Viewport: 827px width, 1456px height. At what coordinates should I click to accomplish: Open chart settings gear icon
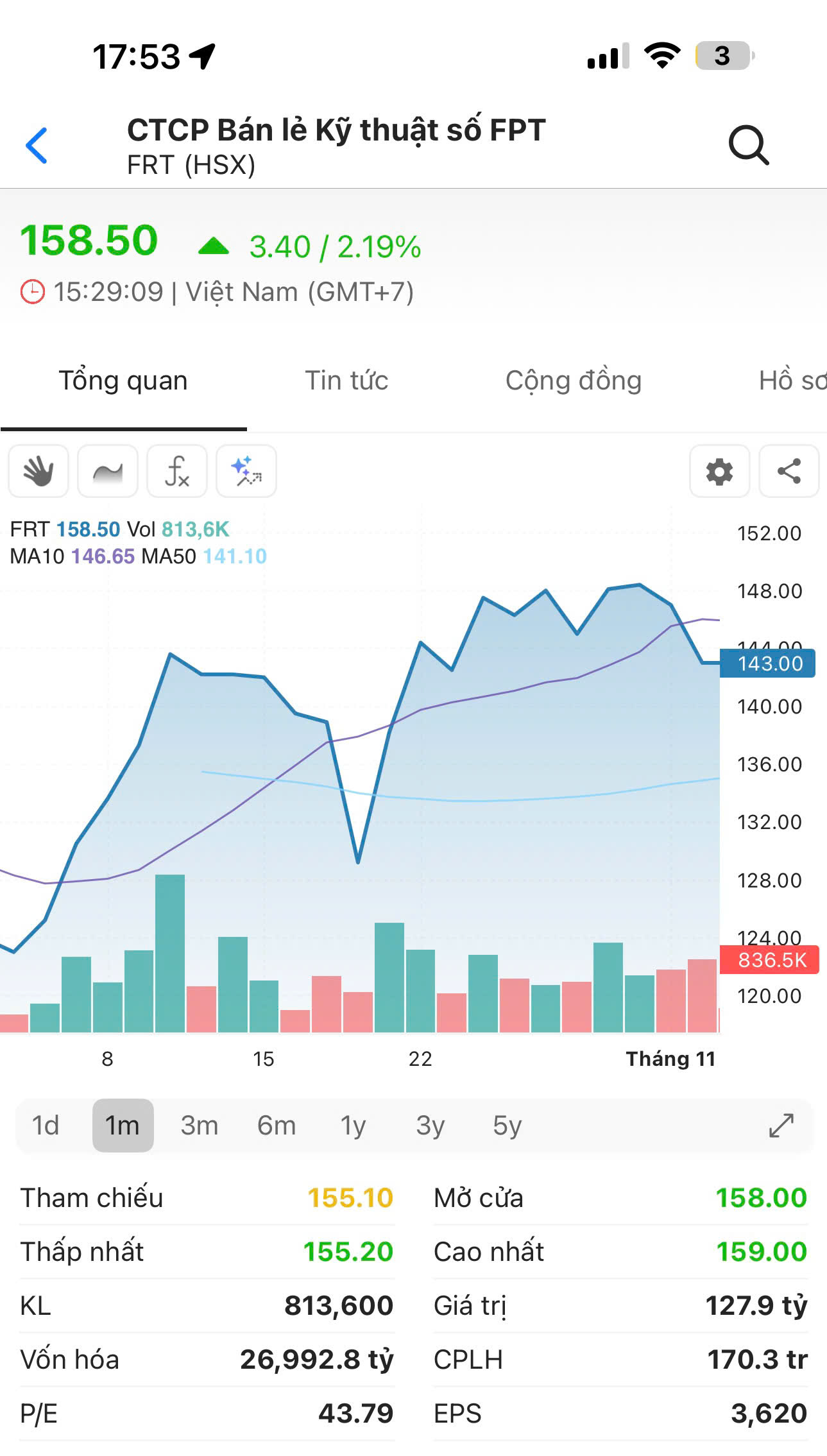tap(720, 471)
